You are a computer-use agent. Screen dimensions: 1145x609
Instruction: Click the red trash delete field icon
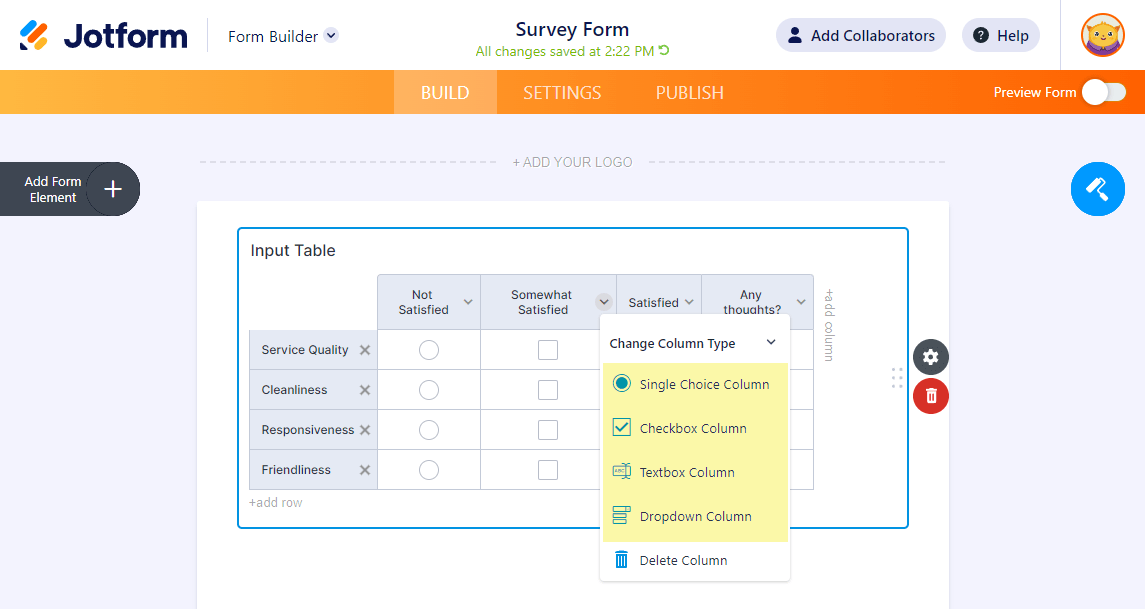[x=931, y=396]
